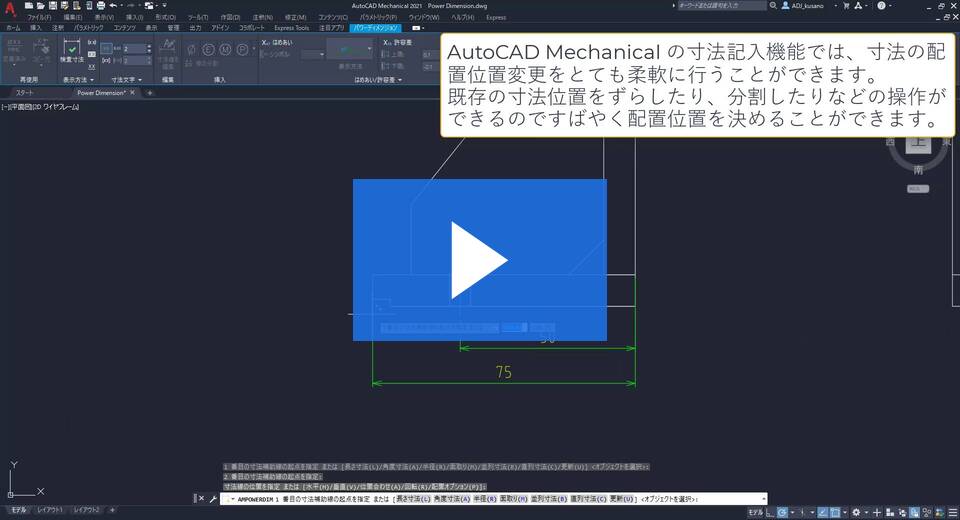Click the Save As icon in quick access toolbar
This screenshot has height=520, width=960.
point(64,6)
